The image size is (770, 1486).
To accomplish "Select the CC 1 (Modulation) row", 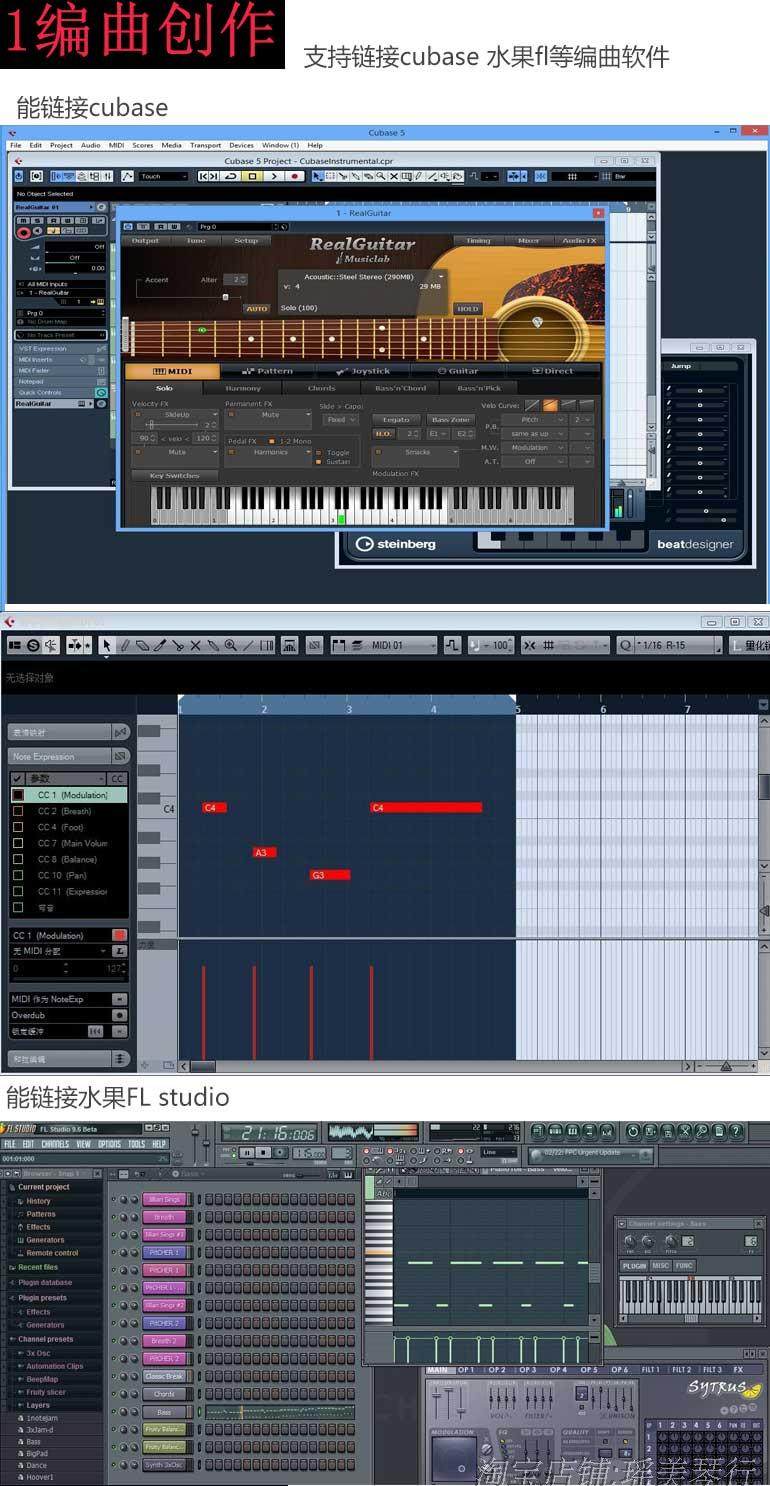I will [x=69, y=795].
